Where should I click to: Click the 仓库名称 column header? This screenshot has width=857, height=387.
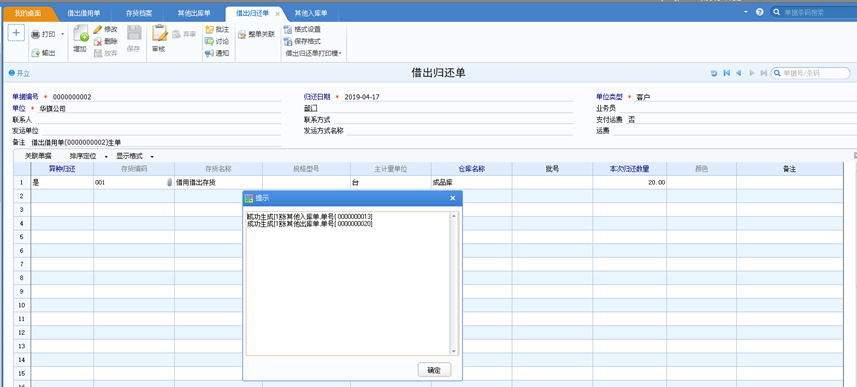tap(472, 169)
